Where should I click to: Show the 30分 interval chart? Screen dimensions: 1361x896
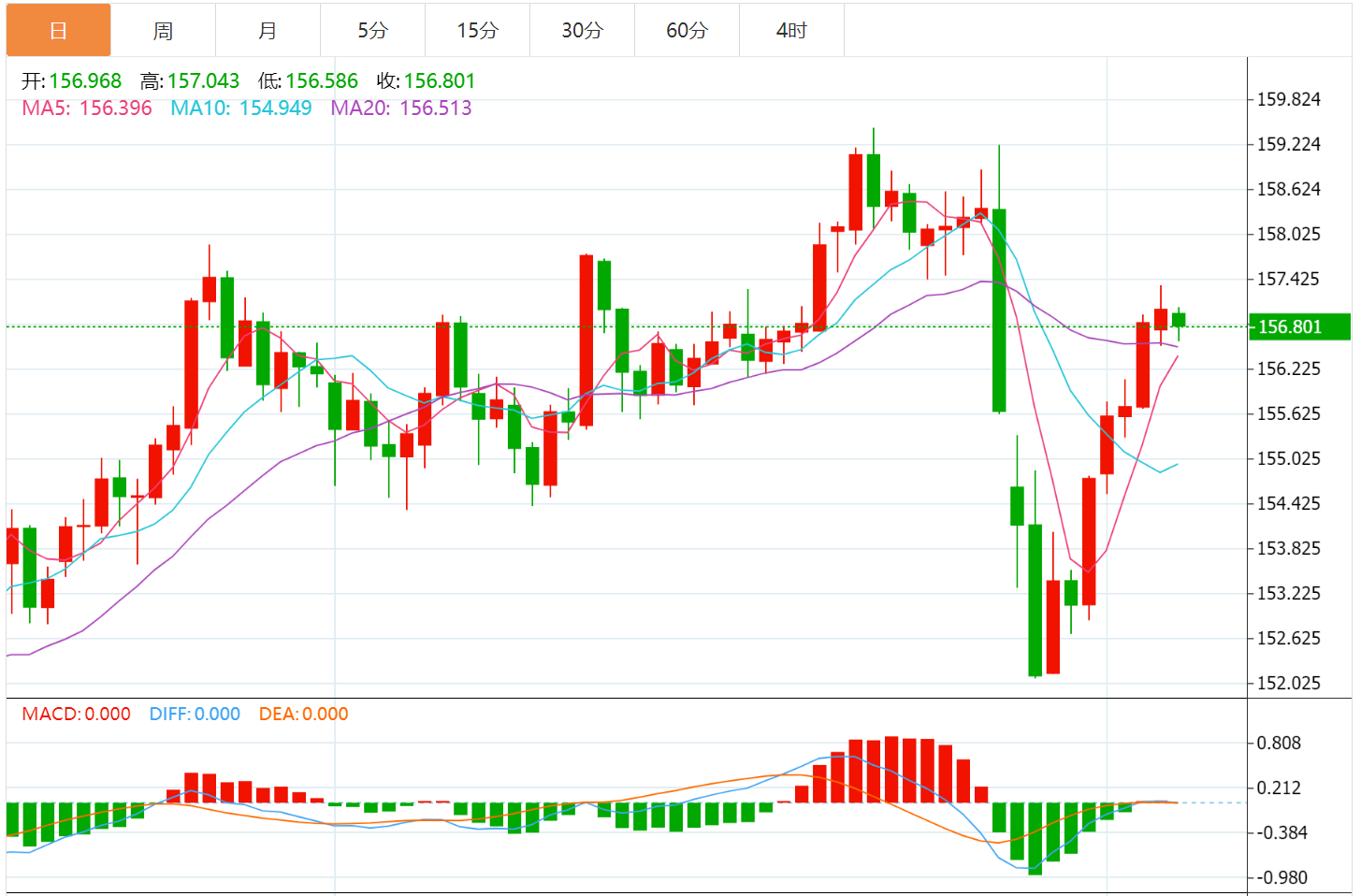pyautogui.click(x=582, y=31)
